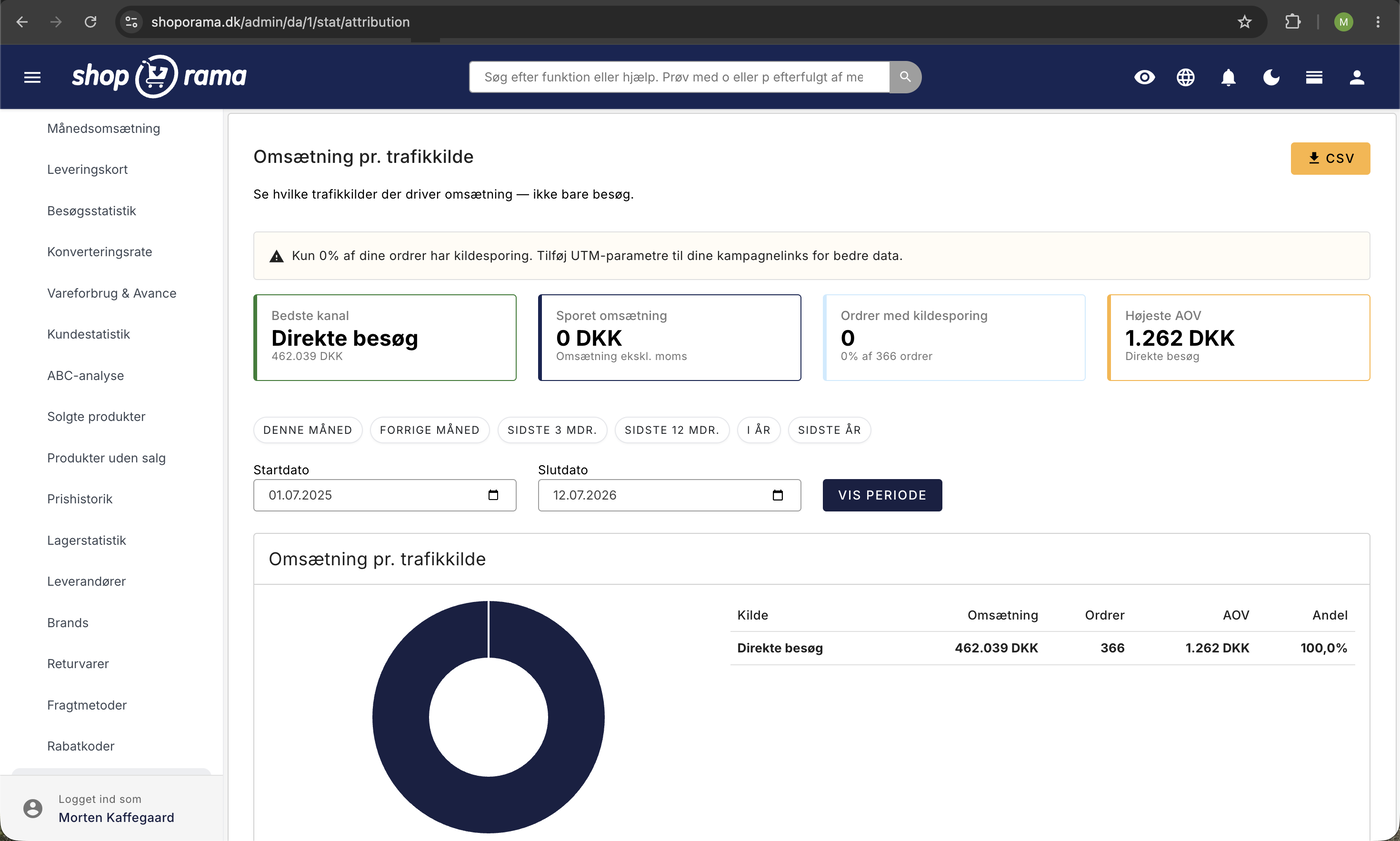This screenshot has height=841, width=1400.
Task: Select the Sidste 12 mdr. period chip
Action: (x=672, y=430)
